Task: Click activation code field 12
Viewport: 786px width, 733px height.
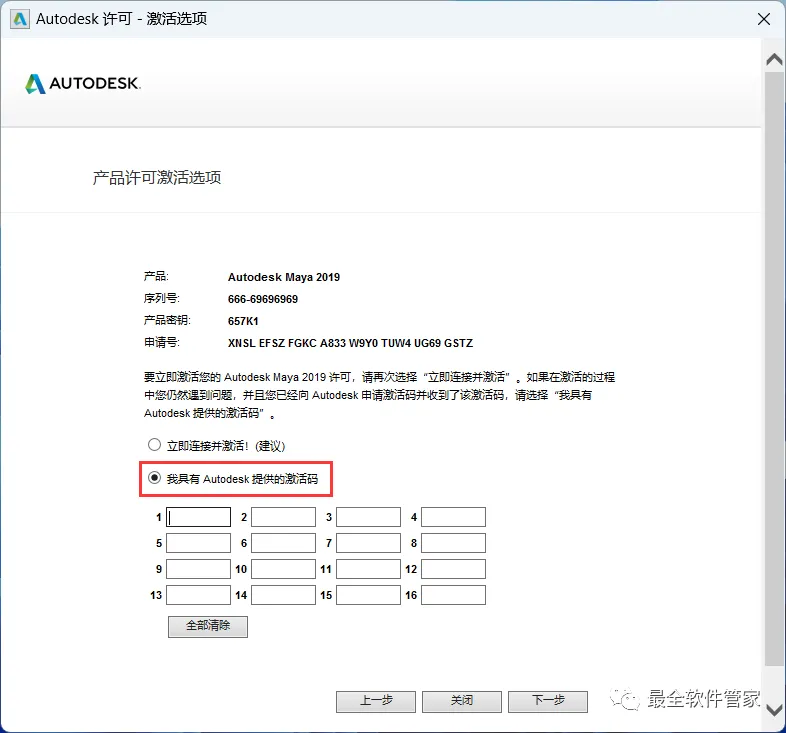Action: [x=453, y=569]
